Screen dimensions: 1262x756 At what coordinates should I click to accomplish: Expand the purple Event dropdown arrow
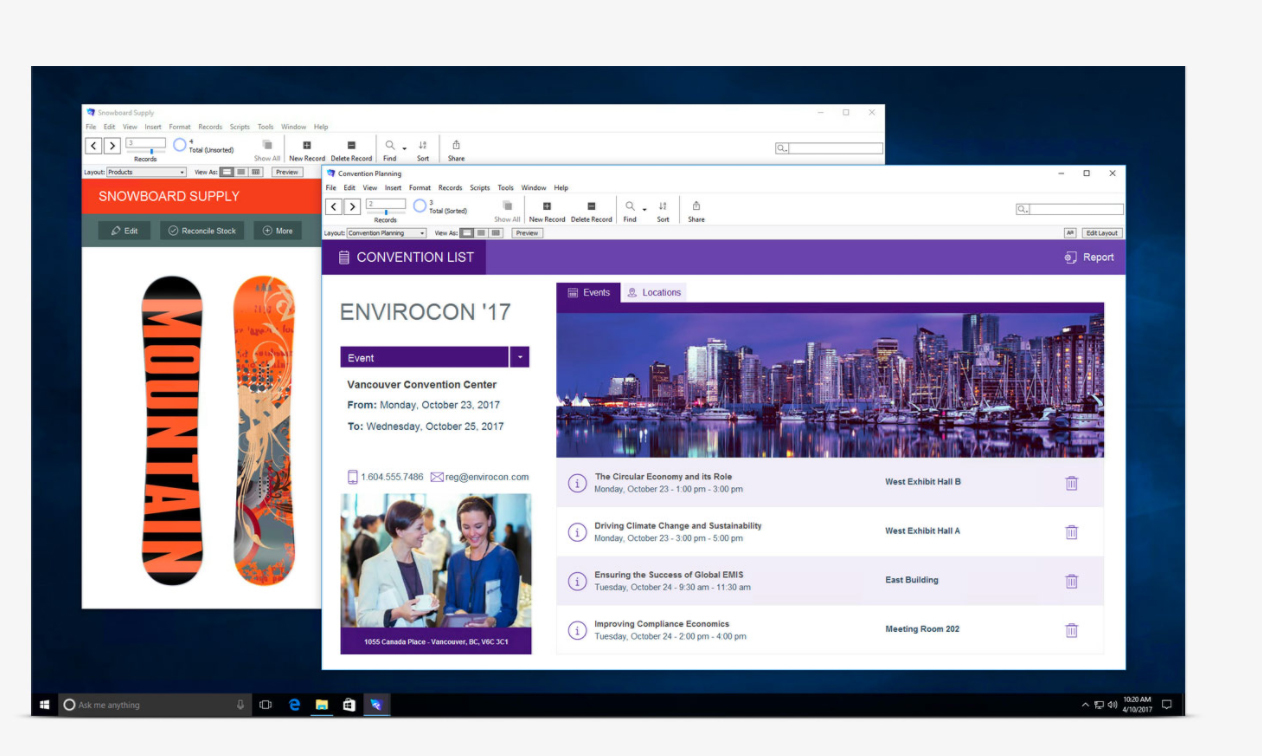pyautogui.click(x=519, y=357)
